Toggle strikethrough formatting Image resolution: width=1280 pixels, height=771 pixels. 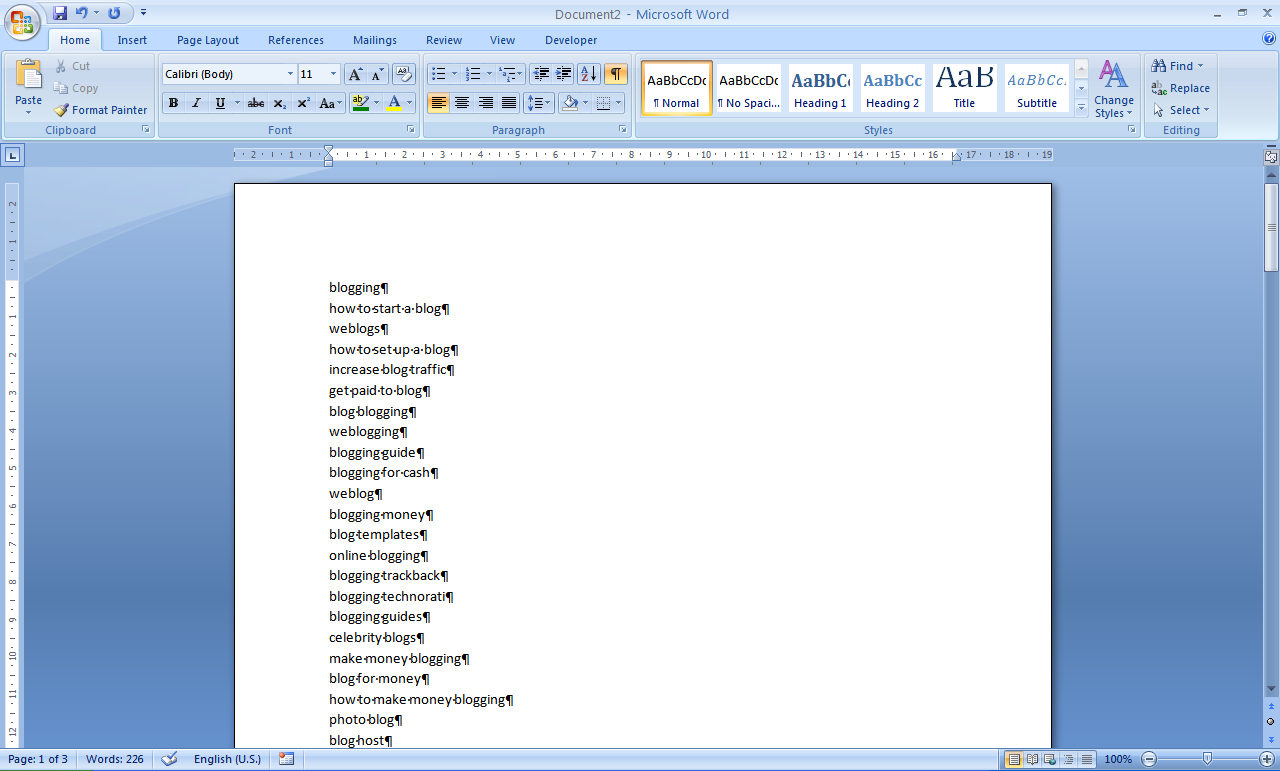[255, 103]
